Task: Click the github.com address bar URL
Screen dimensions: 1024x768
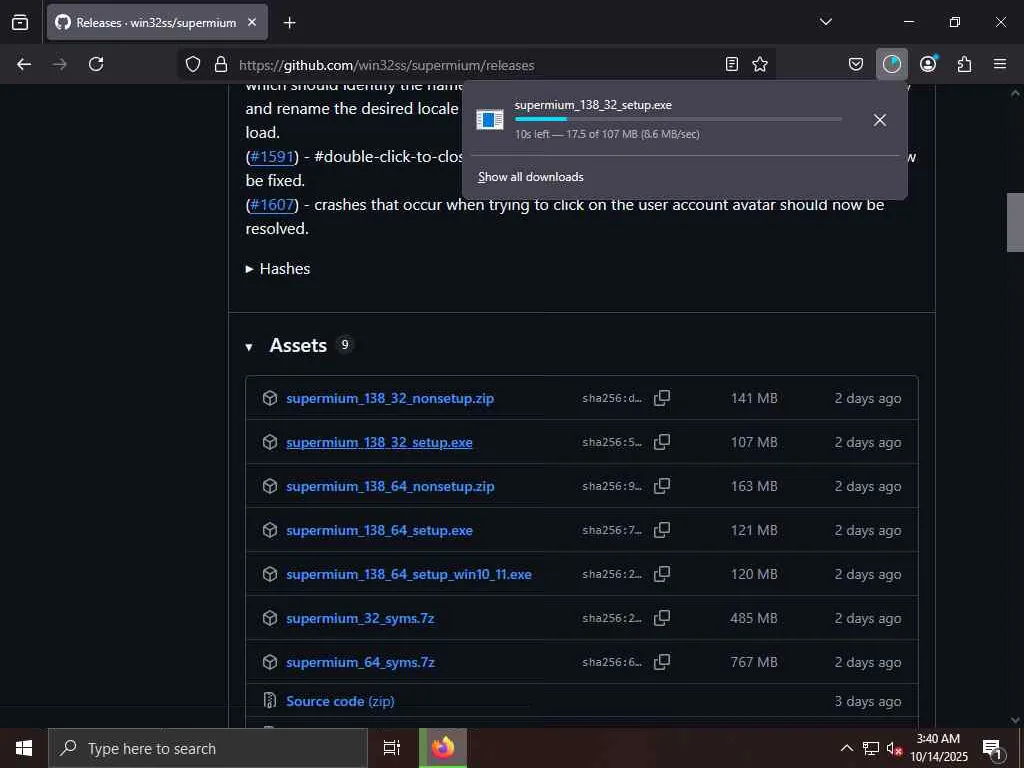Action: click(x=387, y=65)
